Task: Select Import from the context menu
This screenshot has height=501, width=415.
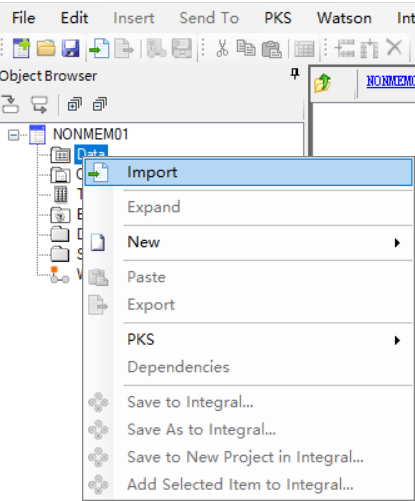Action: tap(248, 172)
